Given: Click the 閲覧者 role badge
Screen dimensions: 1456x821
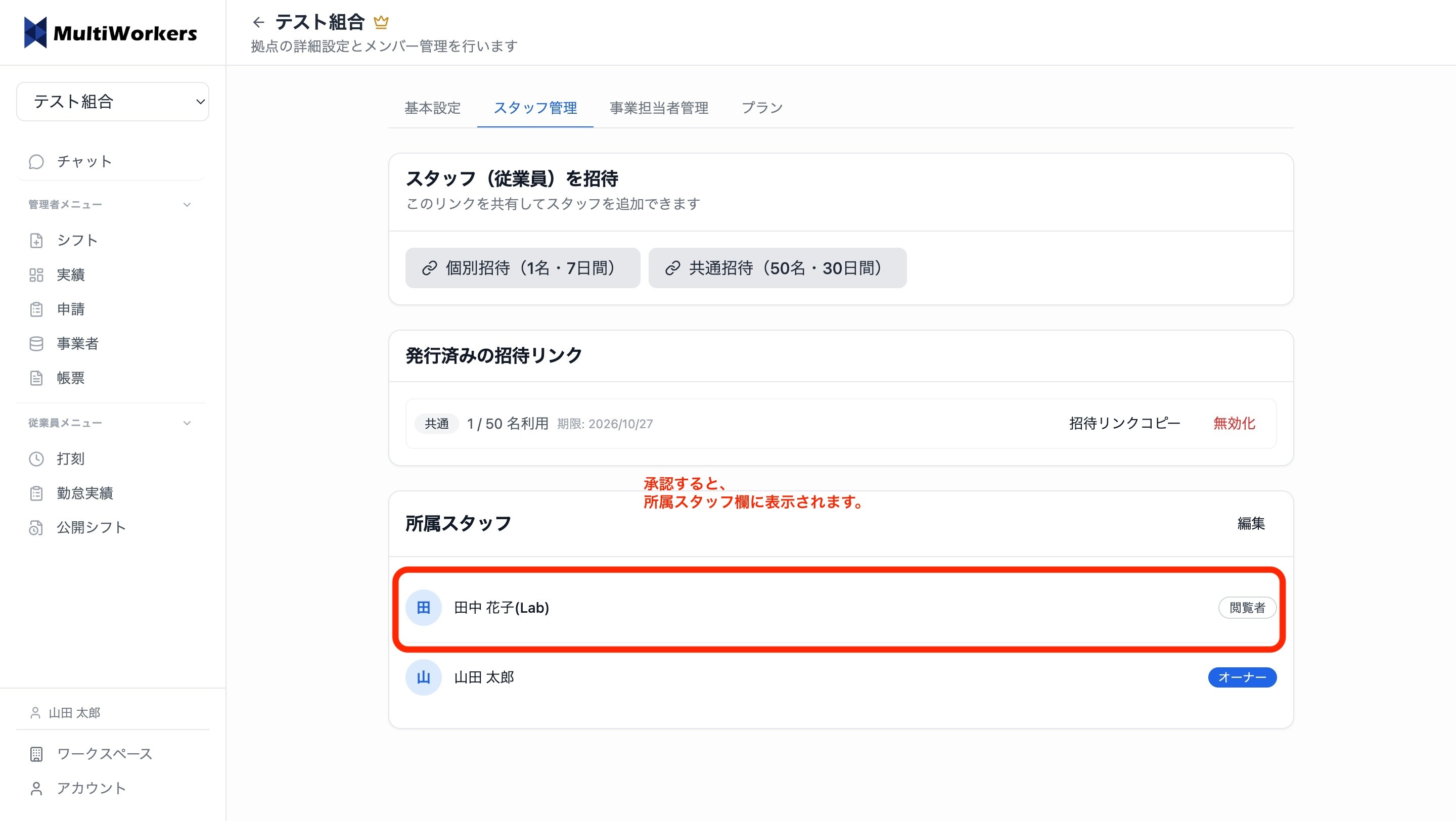Looking at the screenshot, I should coord(1247,608).
